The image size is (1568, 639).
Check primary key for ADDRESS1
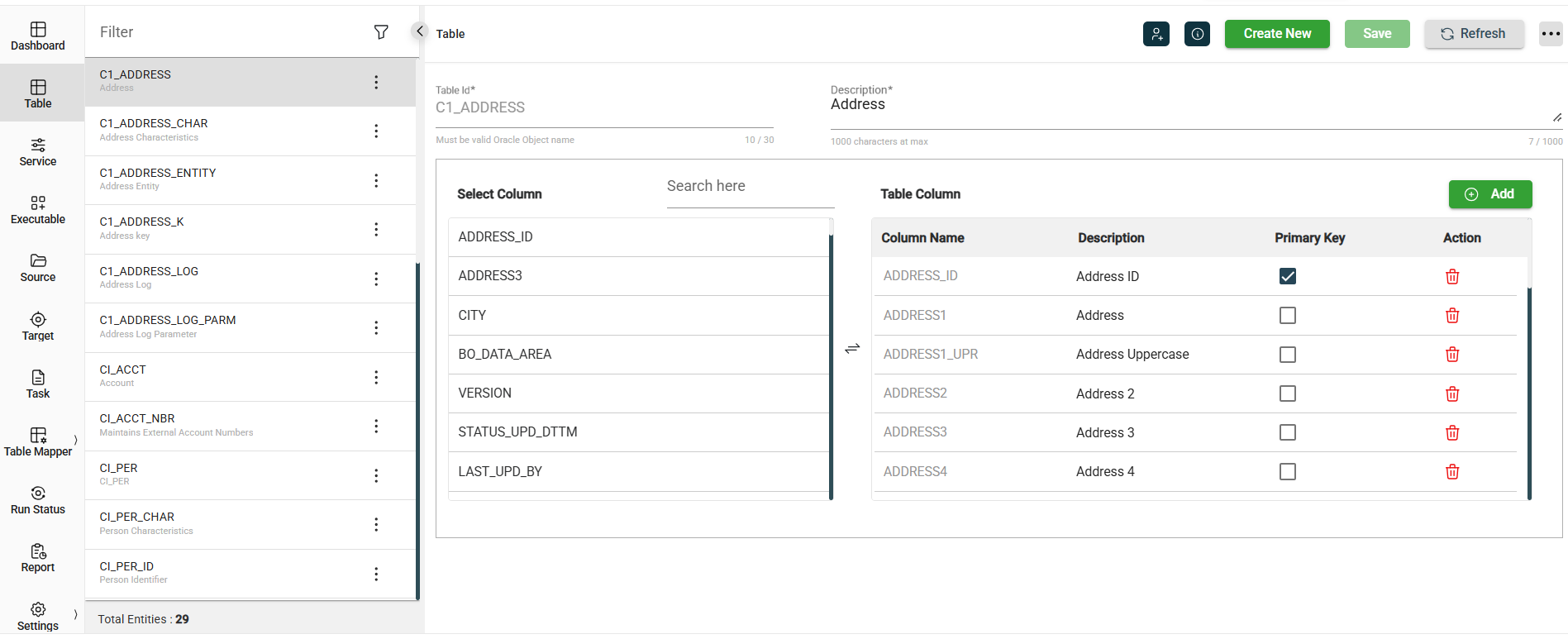[x=1287, y=316]
